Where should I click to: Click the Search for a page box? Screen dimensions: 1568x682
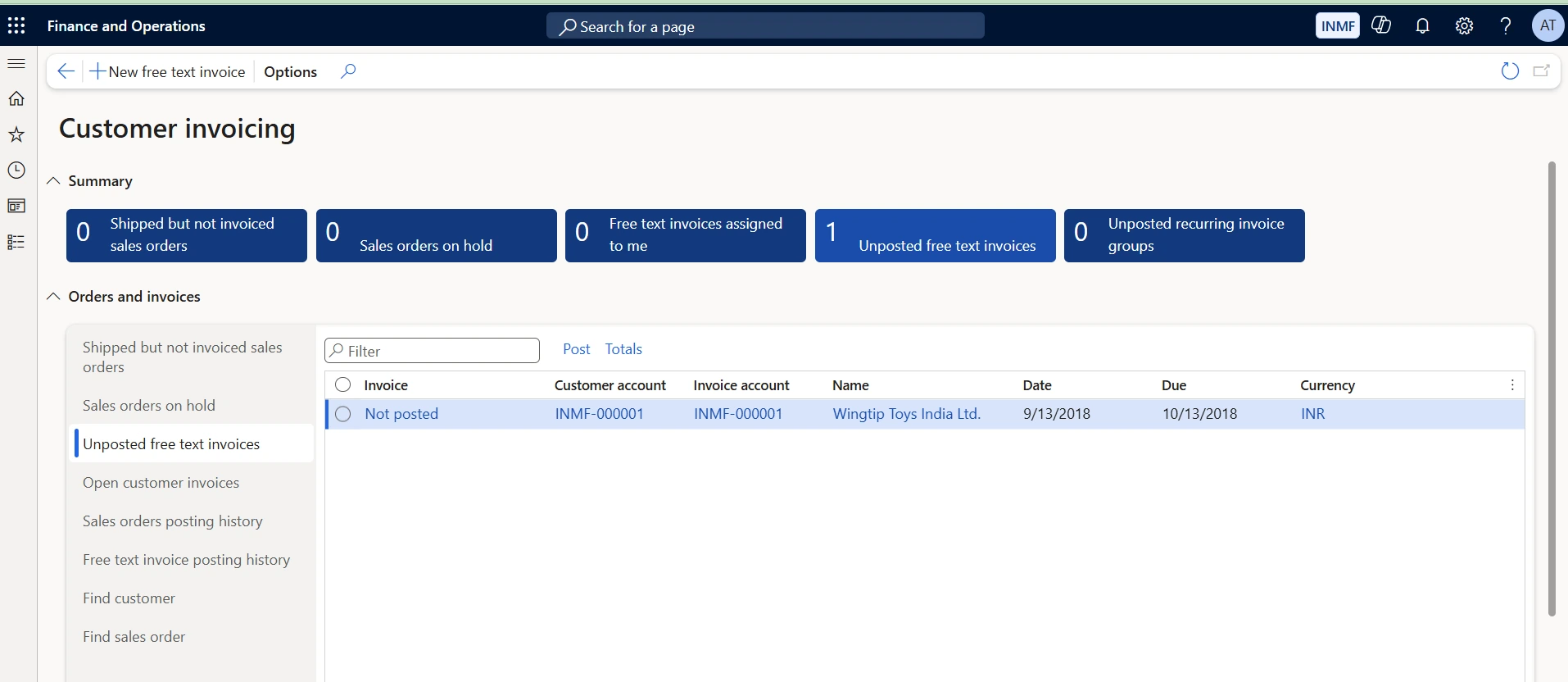coord(765,25)
